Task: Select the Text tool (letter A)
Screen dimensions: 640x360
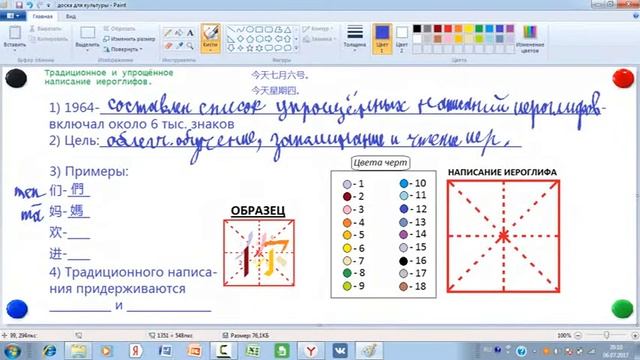Action: [190, 33]
